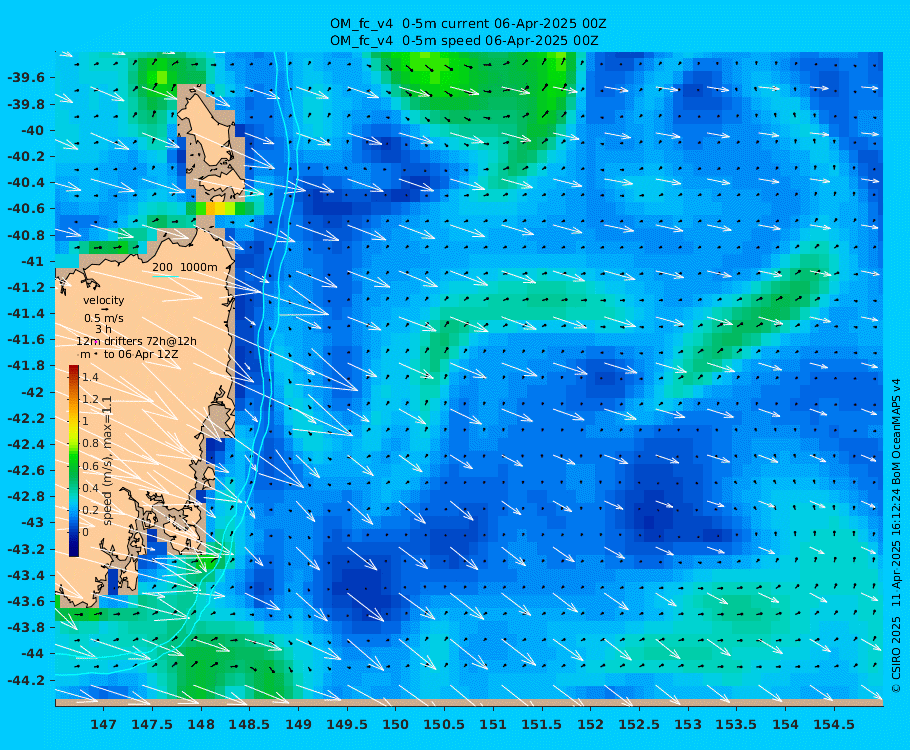Click the latitude label -40.6
Image resolution: width=910 pixels, height=750 pixels.
coord(26,208)
